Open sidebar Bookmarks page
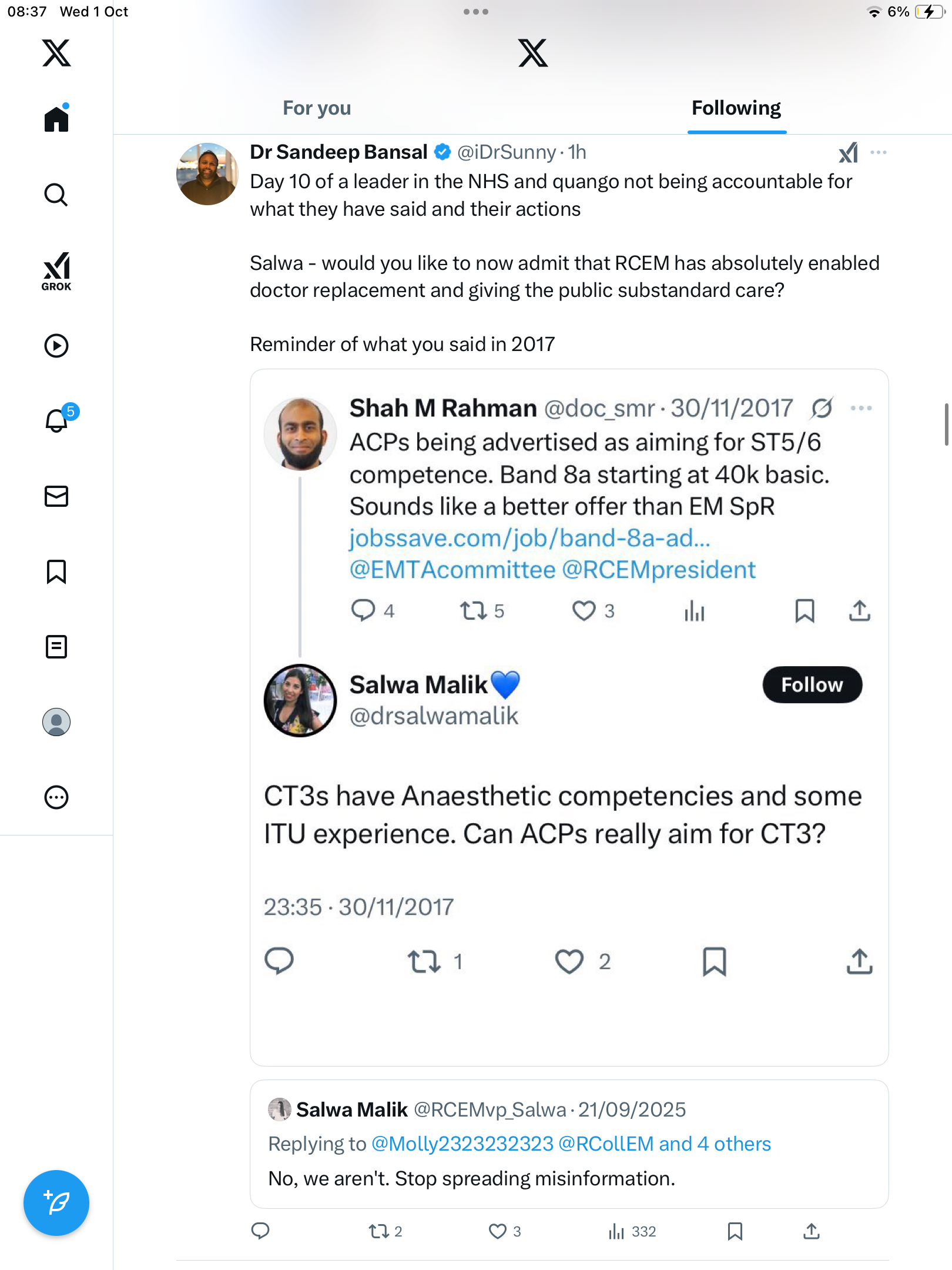Viewport: 952px width, 1270px height. pyautogui.click(x=56, y=571)
